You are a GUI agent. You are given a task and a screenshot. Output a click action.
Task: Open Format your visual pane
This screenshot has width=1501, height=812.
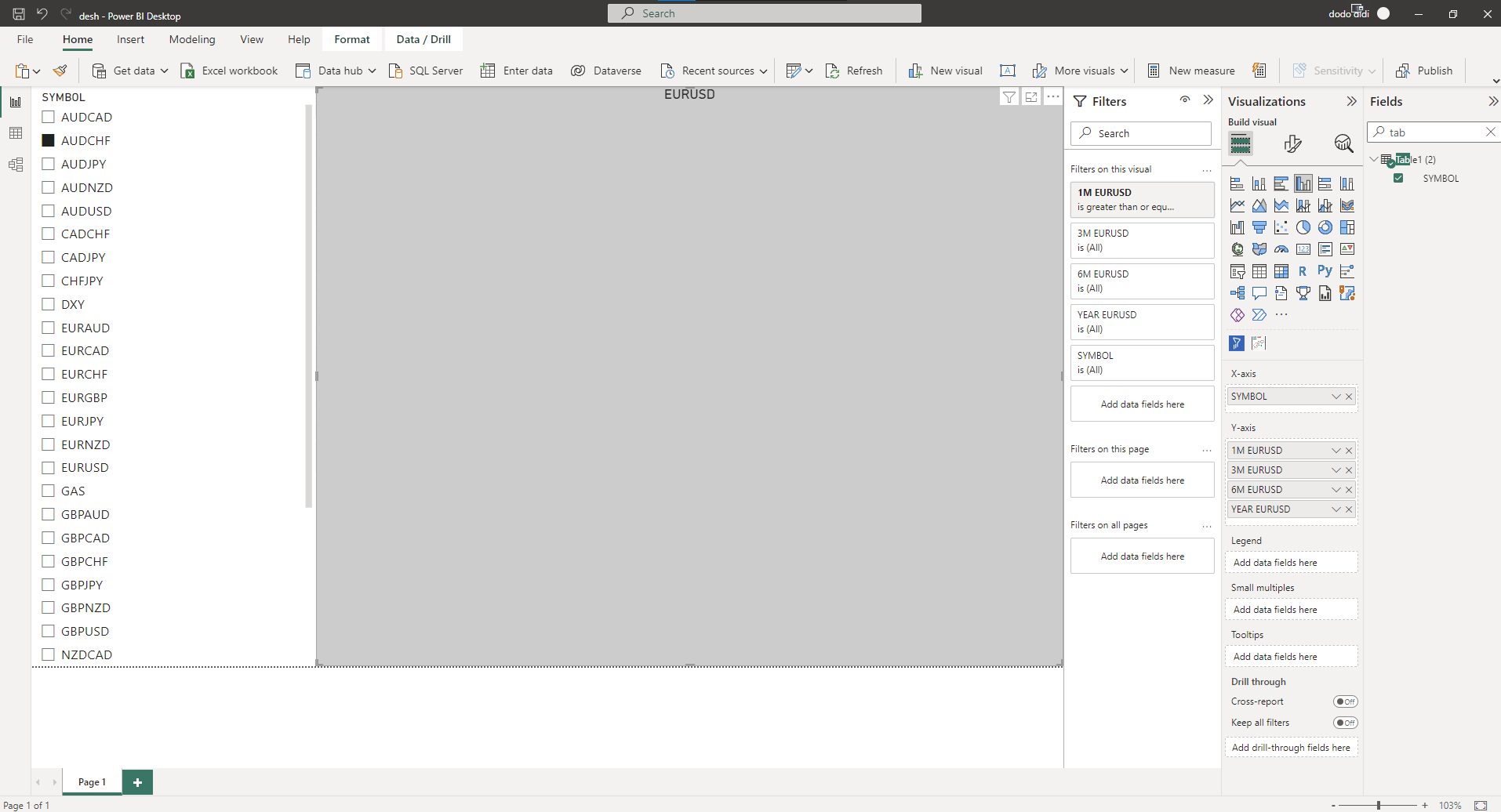1292,143
